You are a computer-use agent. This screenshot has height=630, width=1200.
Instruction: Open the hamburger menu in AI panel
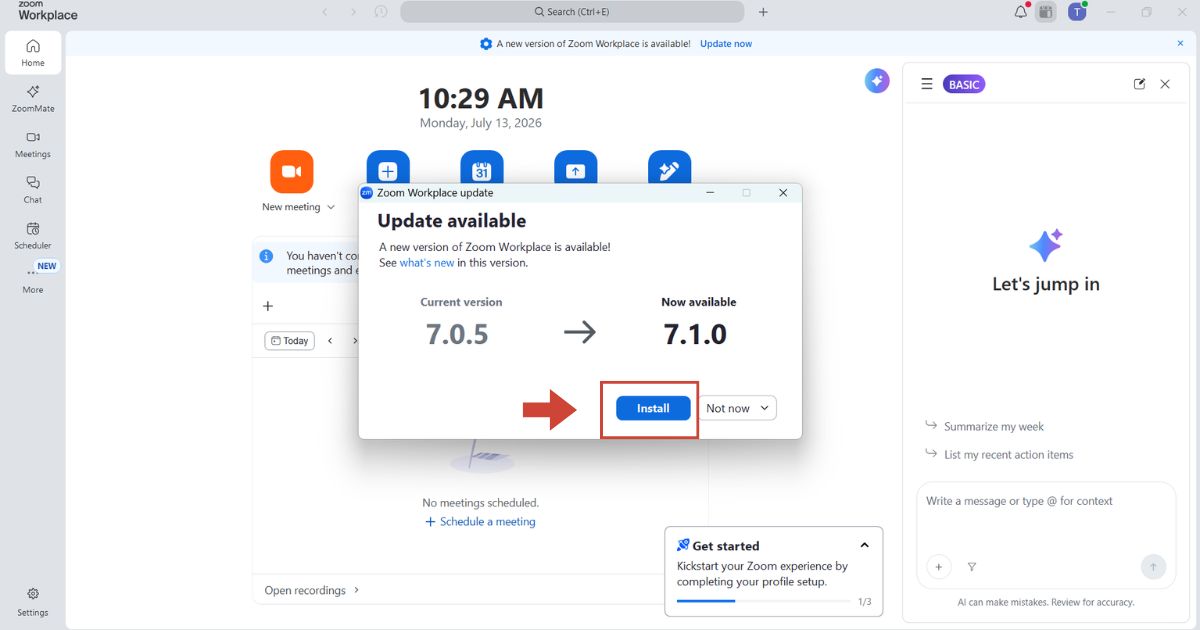point(927,84)
